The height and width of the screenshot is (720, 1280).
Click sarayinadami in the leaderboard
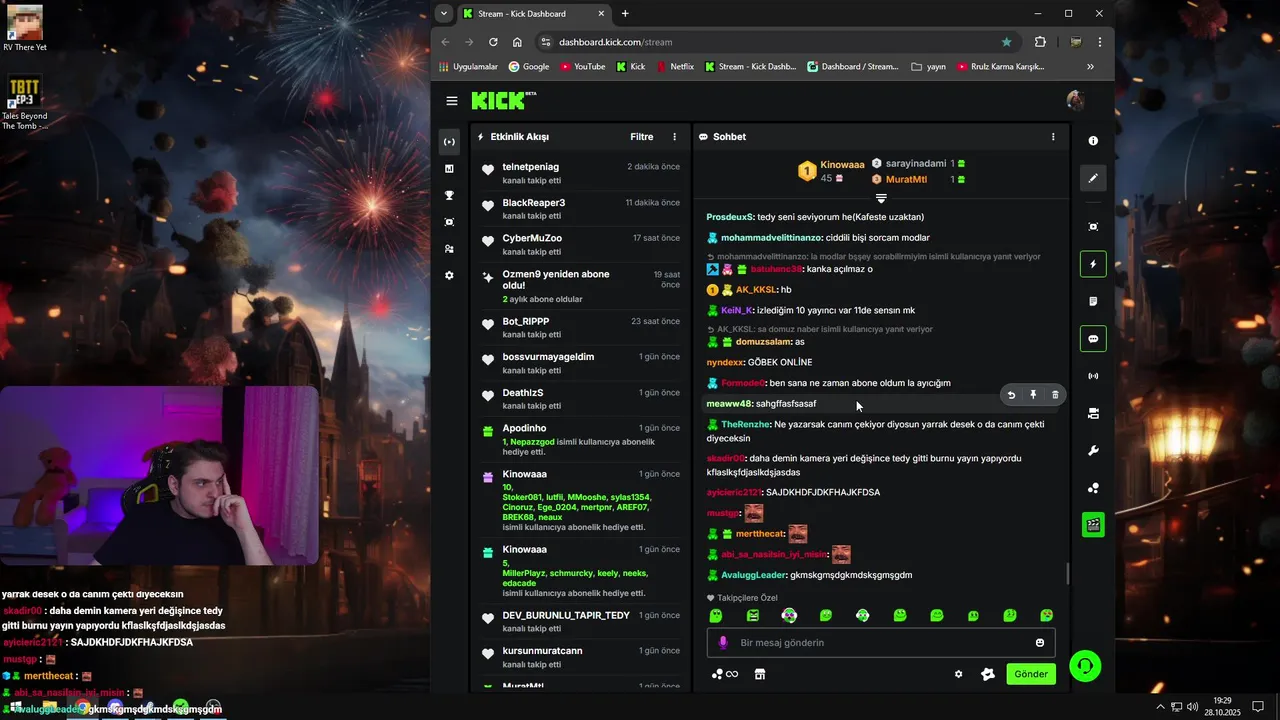(x=915, y=163)
